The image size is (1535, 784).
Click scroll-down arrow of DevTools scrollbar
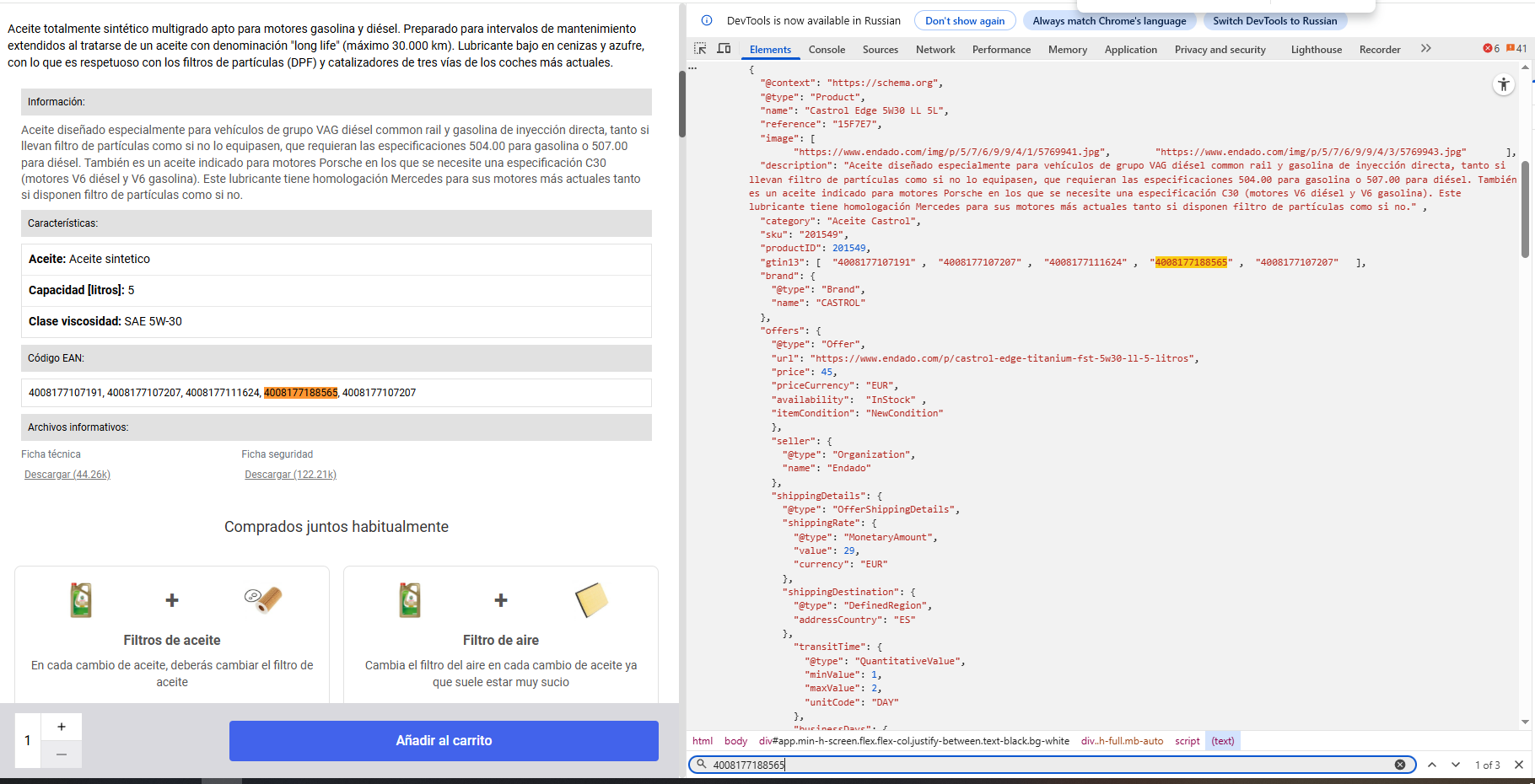point(1525,722)
